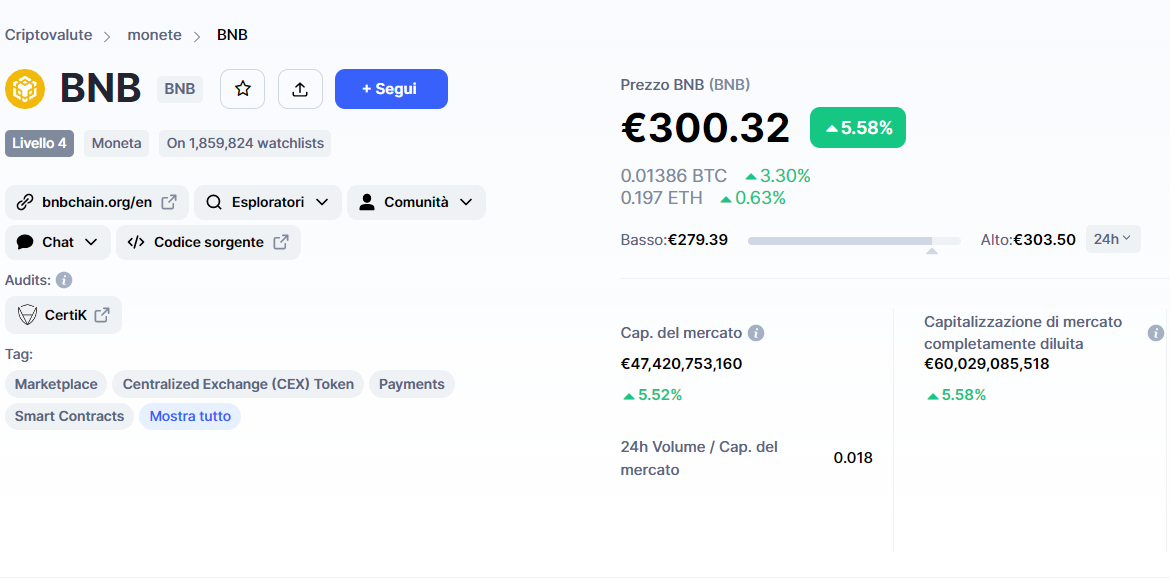
Task: Click the low-high price range bar
Action: pos(854,240)
